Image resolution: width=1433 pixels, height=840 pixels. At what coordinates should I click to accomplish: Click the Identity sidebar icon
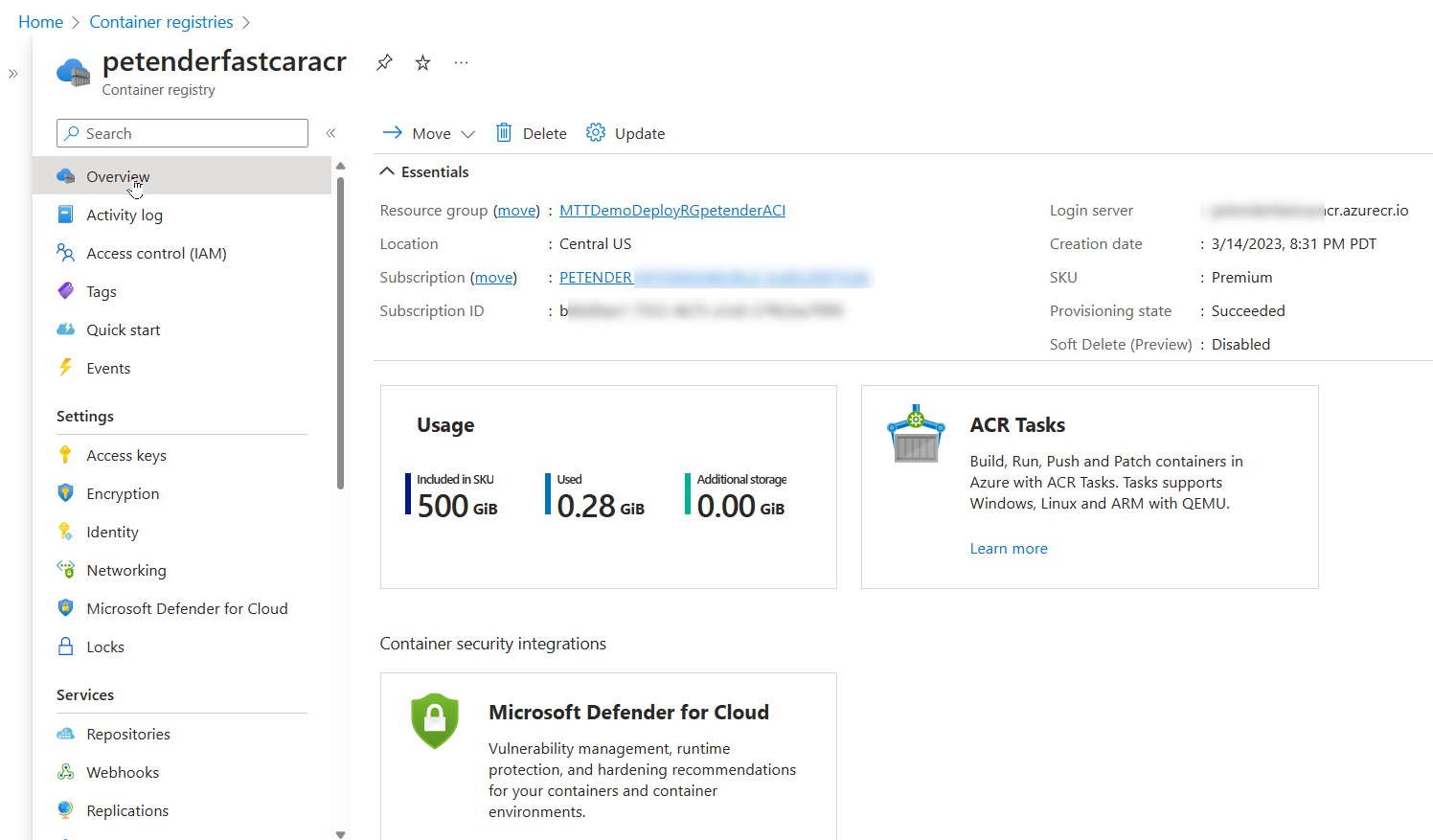click(65, 532)
